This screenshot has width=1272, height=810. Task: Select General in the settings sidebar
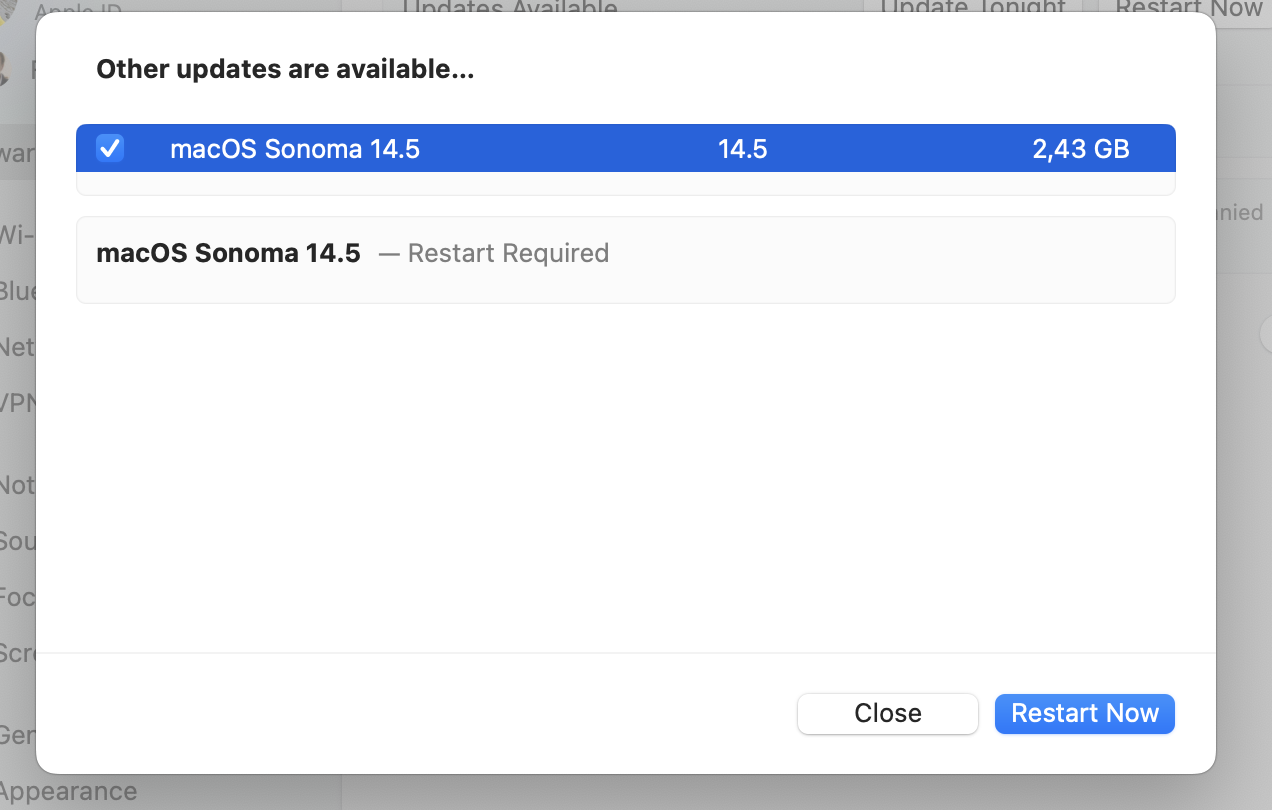(x=18, y=735)
